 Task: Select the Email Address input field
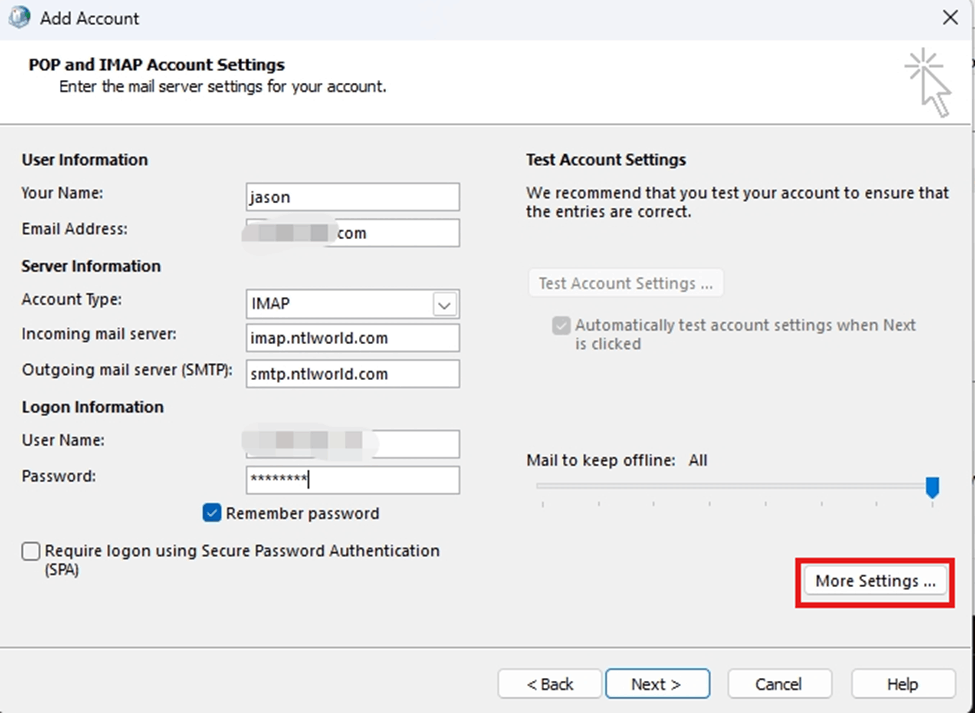pyautogui.click(x=352, y=232)
